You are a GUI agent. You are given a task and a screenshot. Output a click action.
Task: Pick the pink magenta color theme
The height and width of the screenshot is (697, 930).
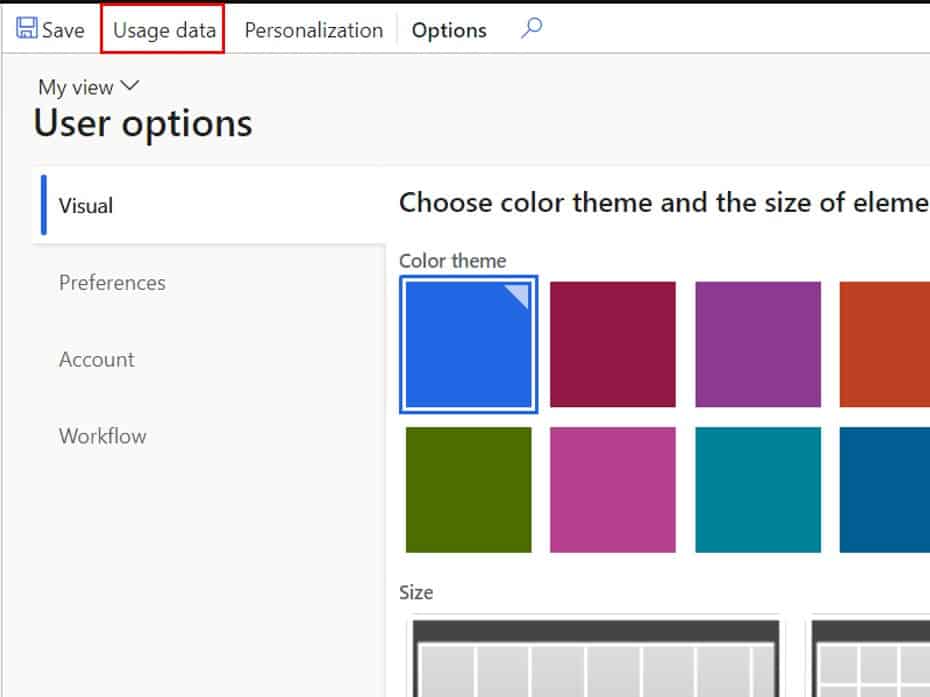(x=613, y=489)
